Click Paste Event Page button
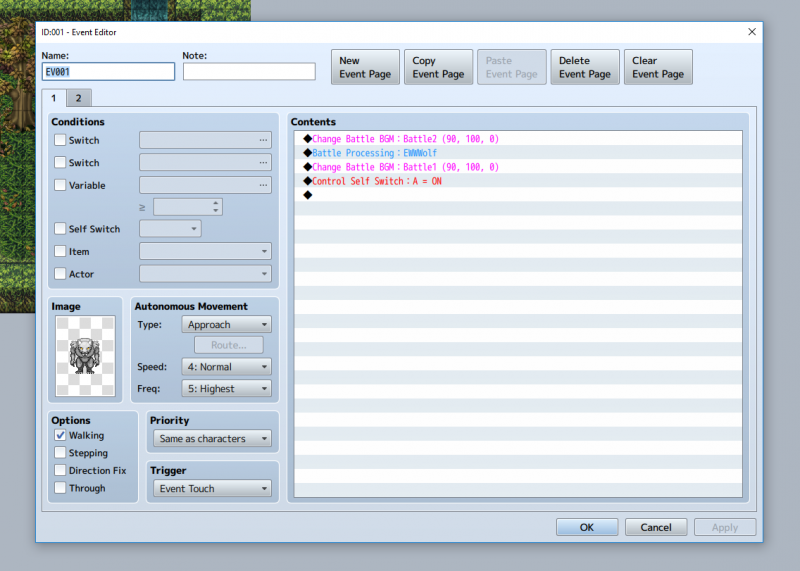Screen dimensions: 800x571 512,67
